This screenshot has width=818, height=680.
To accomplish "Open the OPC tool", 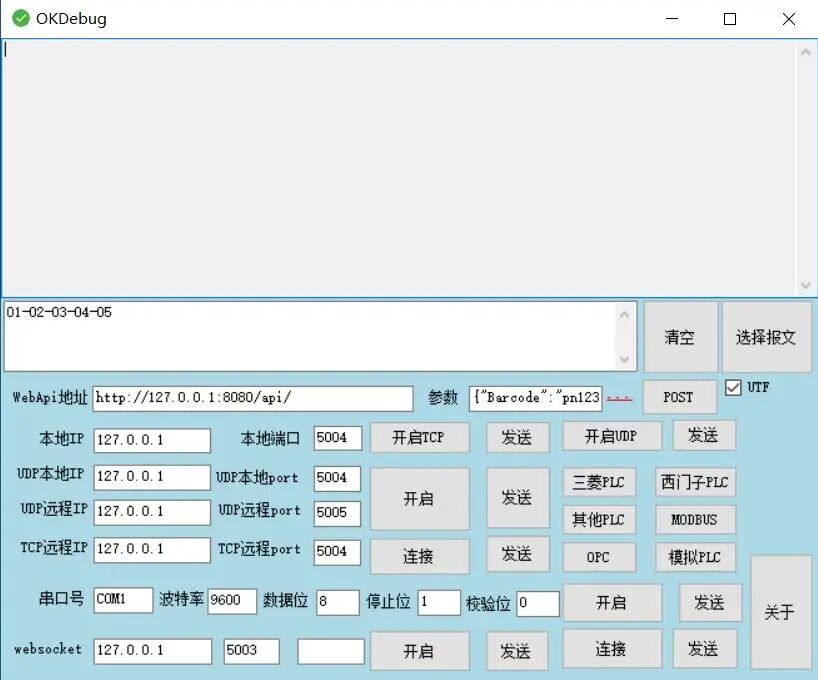I will tap(599, 557).
